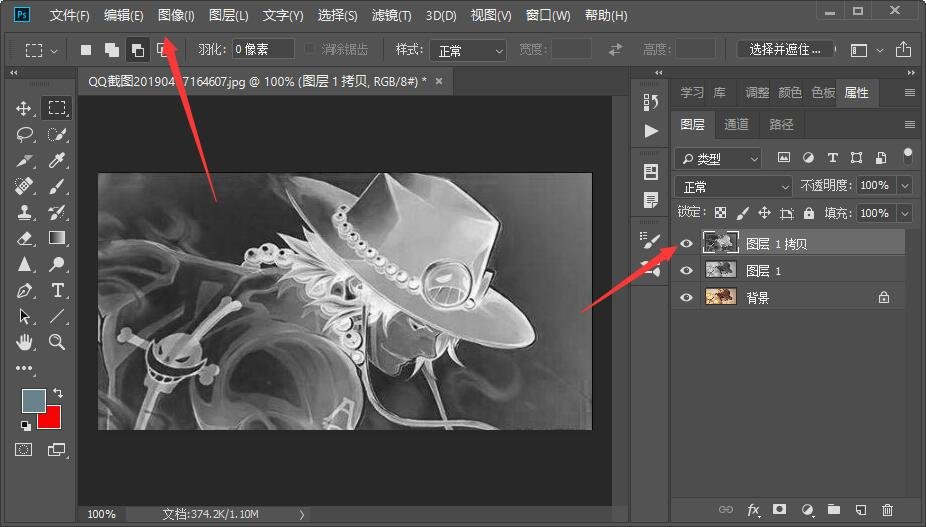This screenshot has width=926, height=527.
Task: Add layer style fx button
Action: [x=754, y=509]
